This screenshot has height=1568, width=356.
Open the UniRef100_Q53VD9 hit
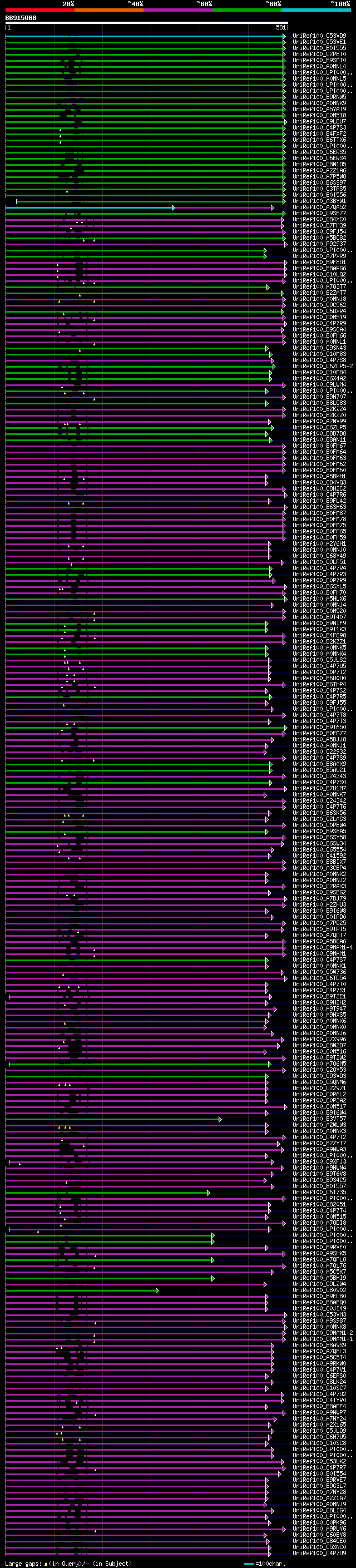(x=319, y=36)
